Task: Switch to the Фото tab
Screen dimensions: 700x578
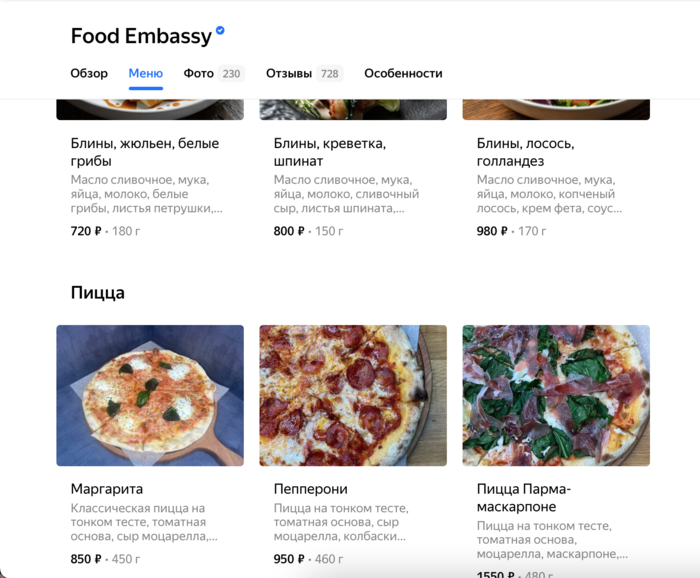Action: point(199,73)
